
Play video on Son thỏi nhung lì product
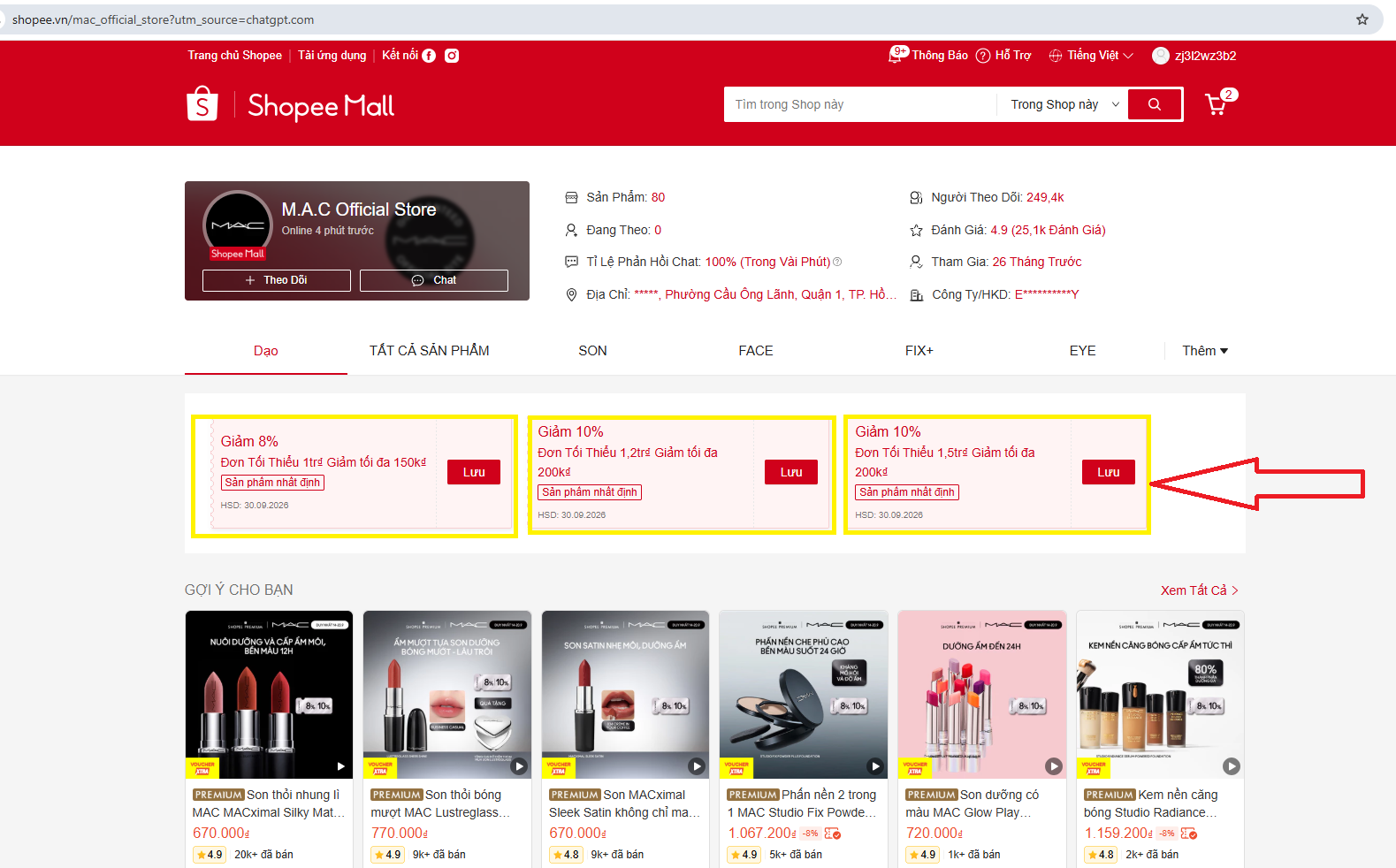click(341, 766)
